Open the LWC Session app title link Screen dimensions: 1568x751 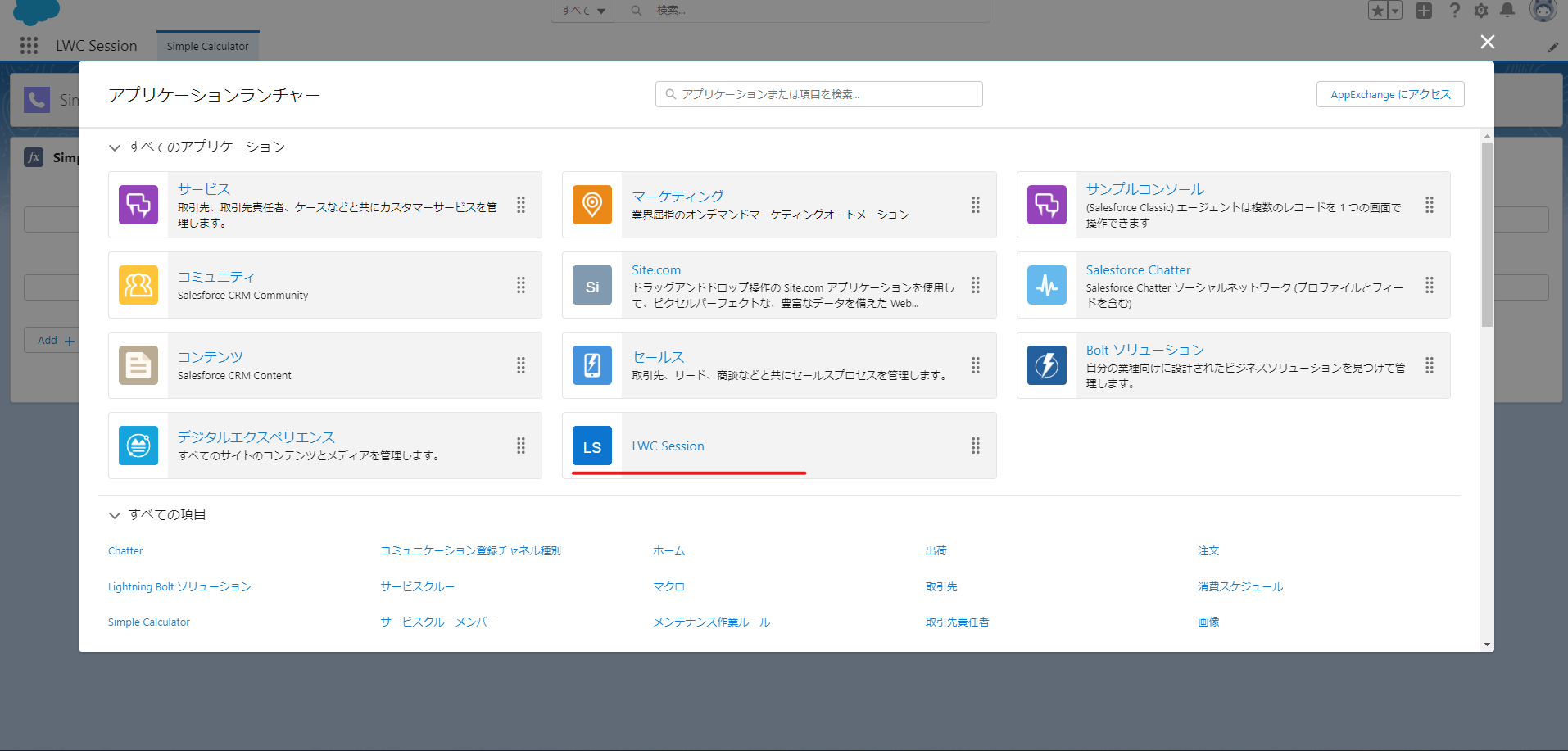click(668, 446)
